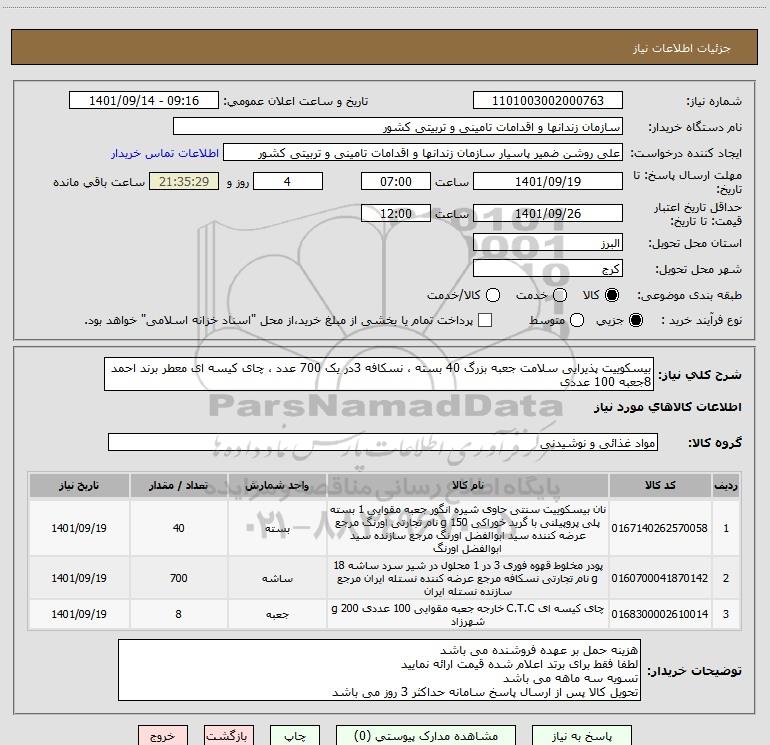Click the توضیحات خریدار notes box
Screen dimensions: 770x745
[379, 670]
